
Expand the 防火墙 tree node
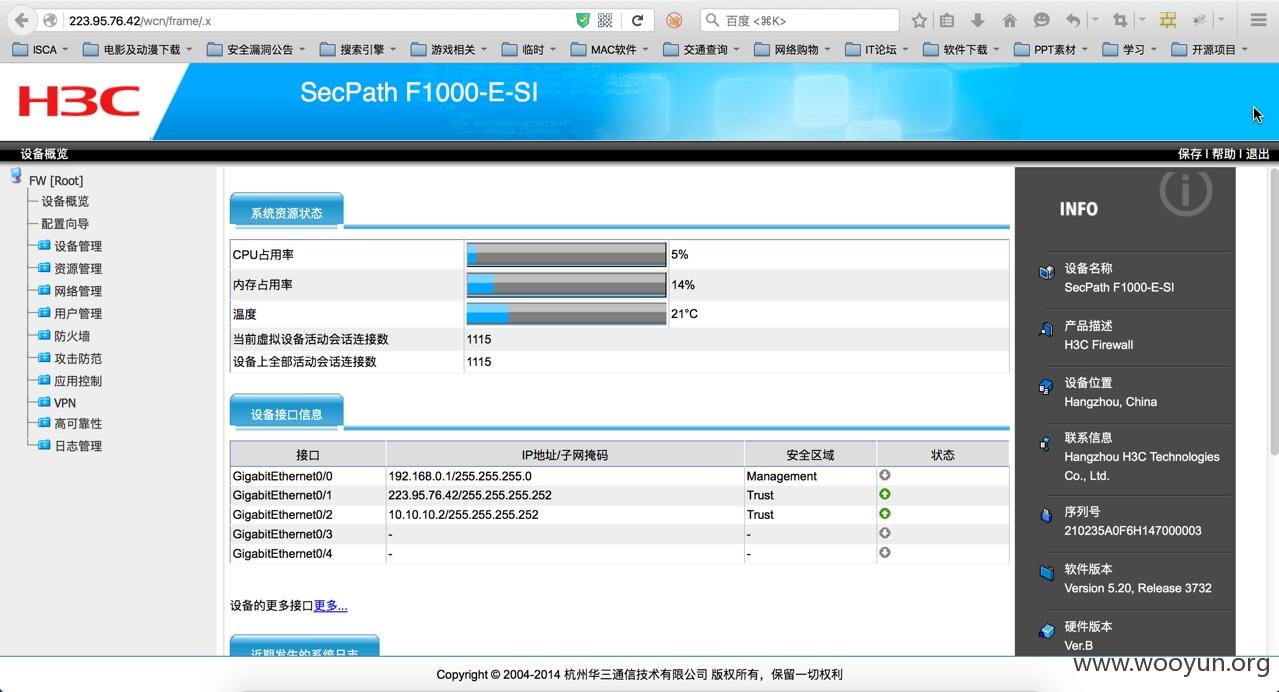tap(44, 335)
